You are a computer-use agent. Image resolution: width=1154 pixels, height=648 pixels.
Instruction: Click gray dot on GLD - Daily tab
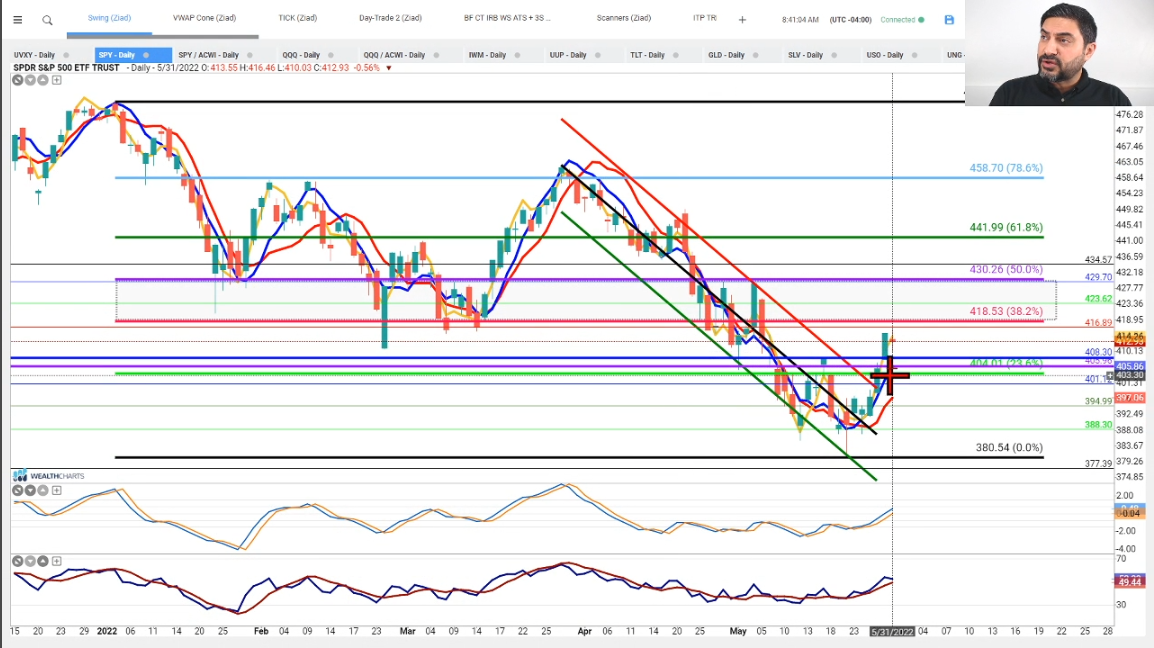pos(755,55)
